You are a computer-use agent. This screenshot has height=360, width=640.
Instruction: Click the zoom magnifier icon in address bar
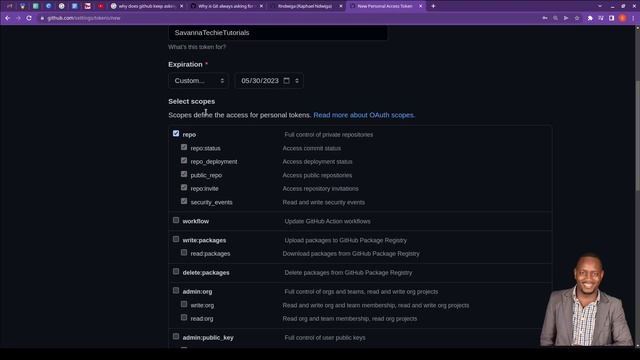(x=556, y=18)
